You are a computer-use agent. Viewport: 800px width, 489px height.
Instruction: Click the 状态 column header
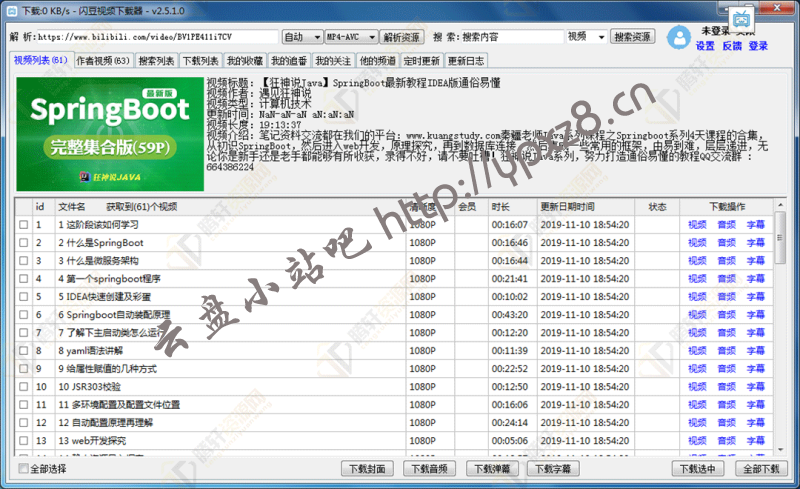657,207
